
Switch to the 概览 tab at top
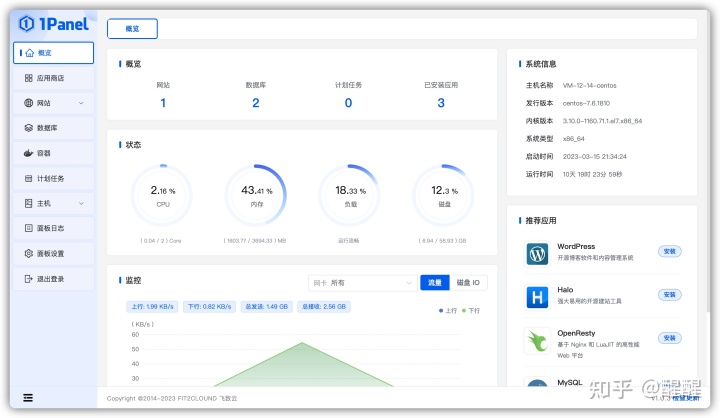tap(132, 28)
